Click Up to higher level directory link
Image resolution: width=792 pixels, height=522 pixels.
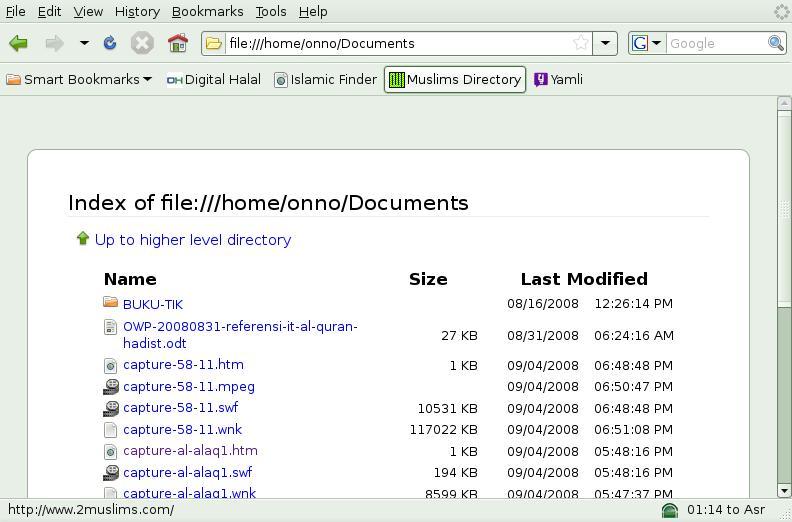pos(193,240)
